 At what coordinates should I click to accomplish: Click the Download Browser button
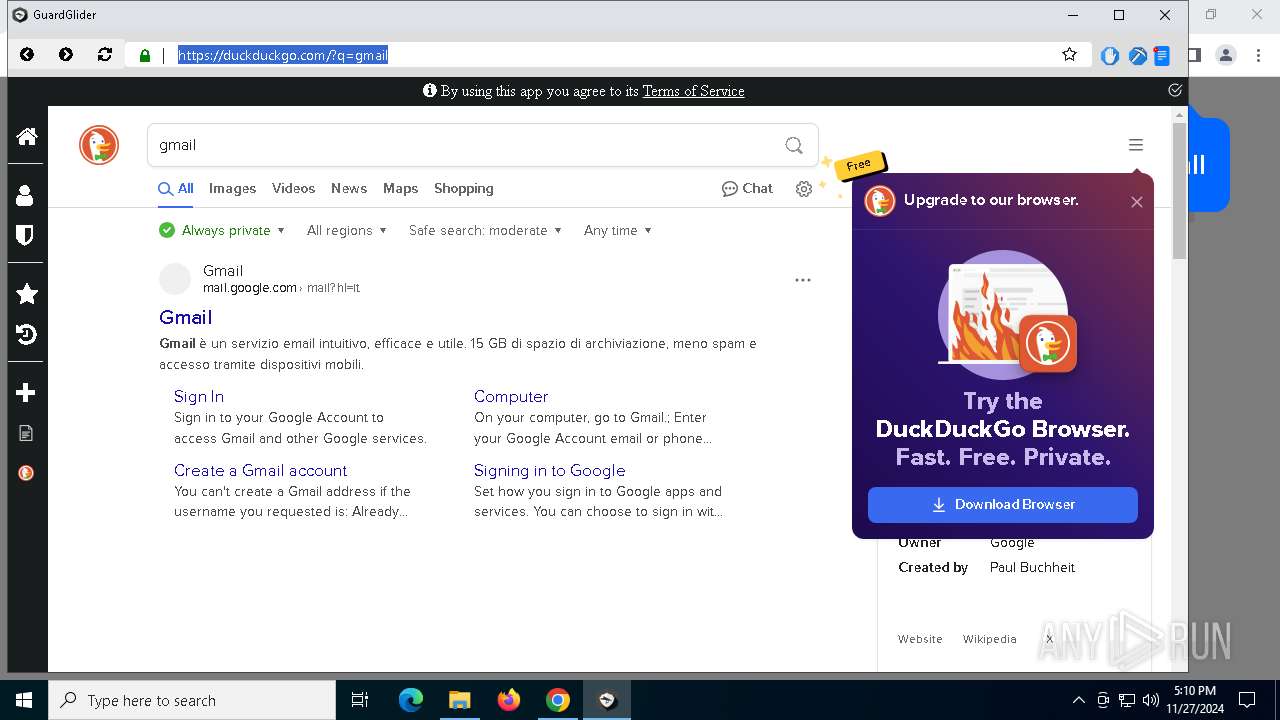point(1003,504)
